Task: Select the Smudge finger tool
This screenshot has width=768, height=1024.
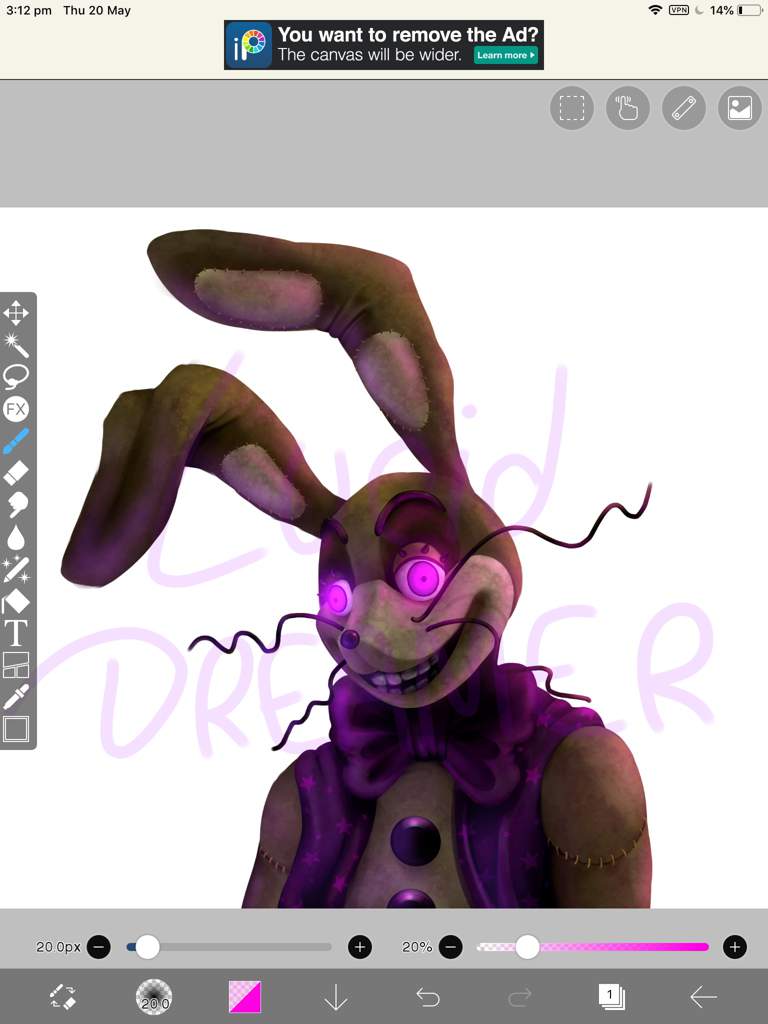Action: pos(16,505)
